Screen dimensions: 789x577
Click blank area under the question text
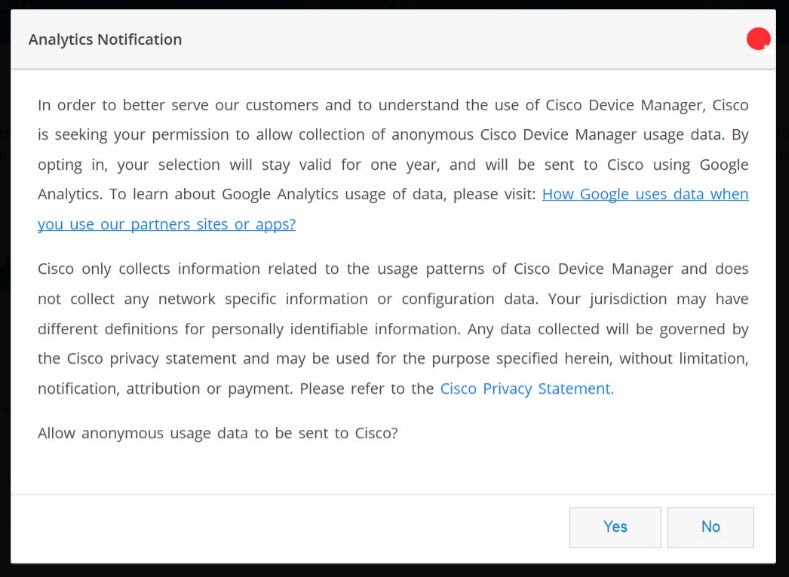point(392,470)
